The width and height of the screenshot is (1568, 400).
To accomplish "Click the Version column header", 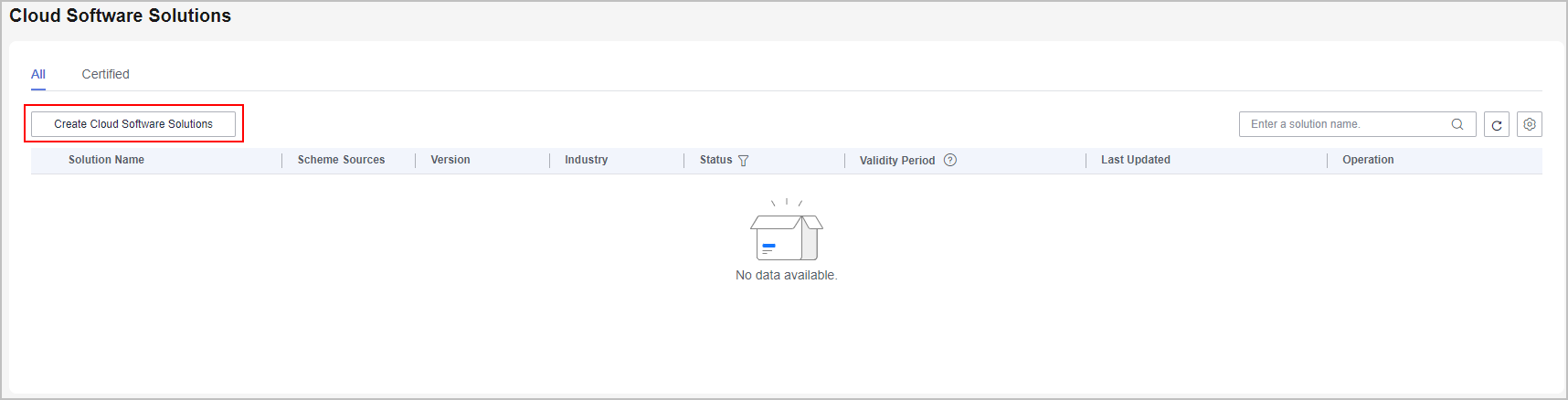I will (x=450, y=160).
